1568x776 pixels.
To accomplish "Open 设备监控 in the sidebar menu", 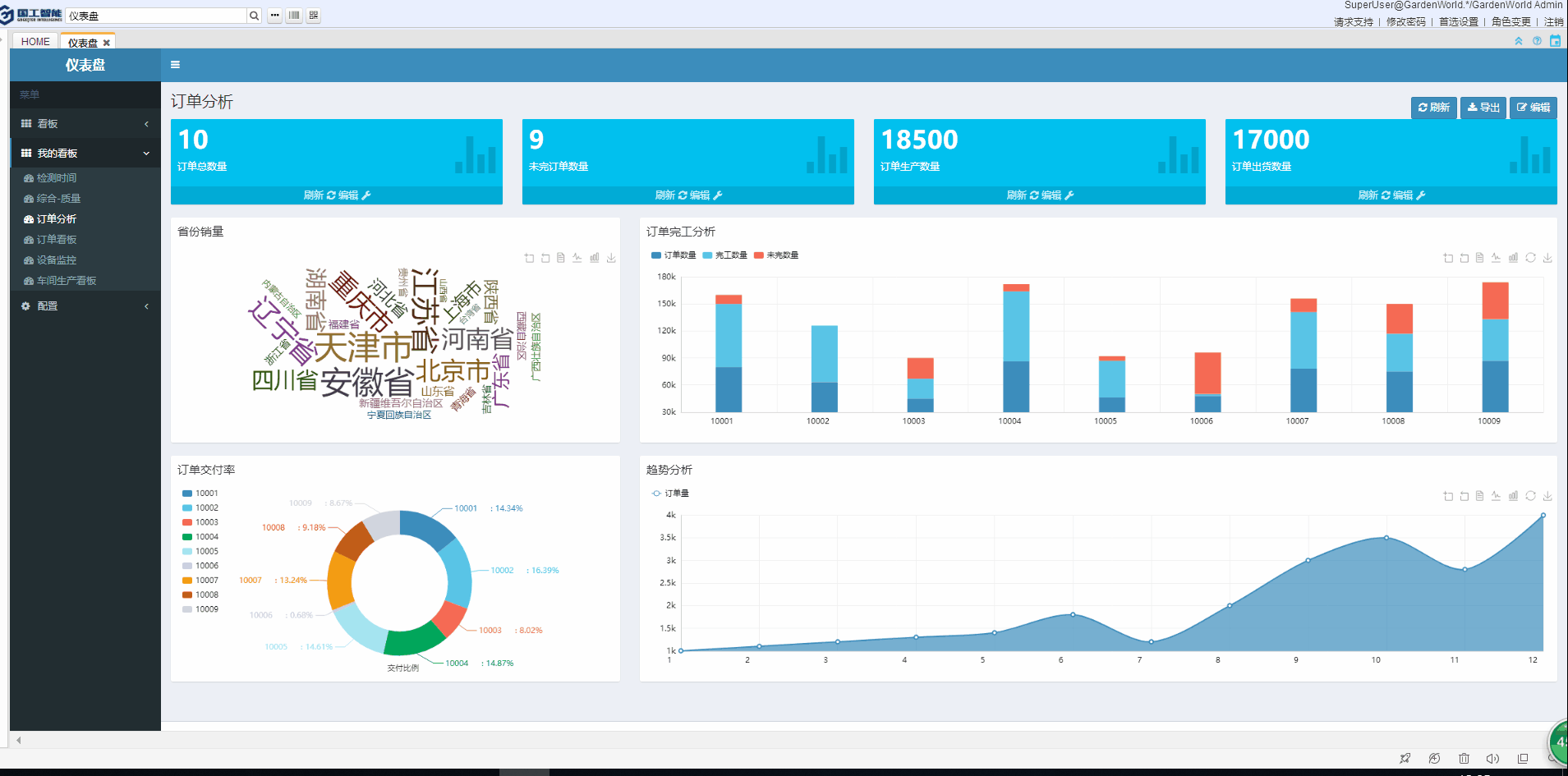I will [56, 260].
